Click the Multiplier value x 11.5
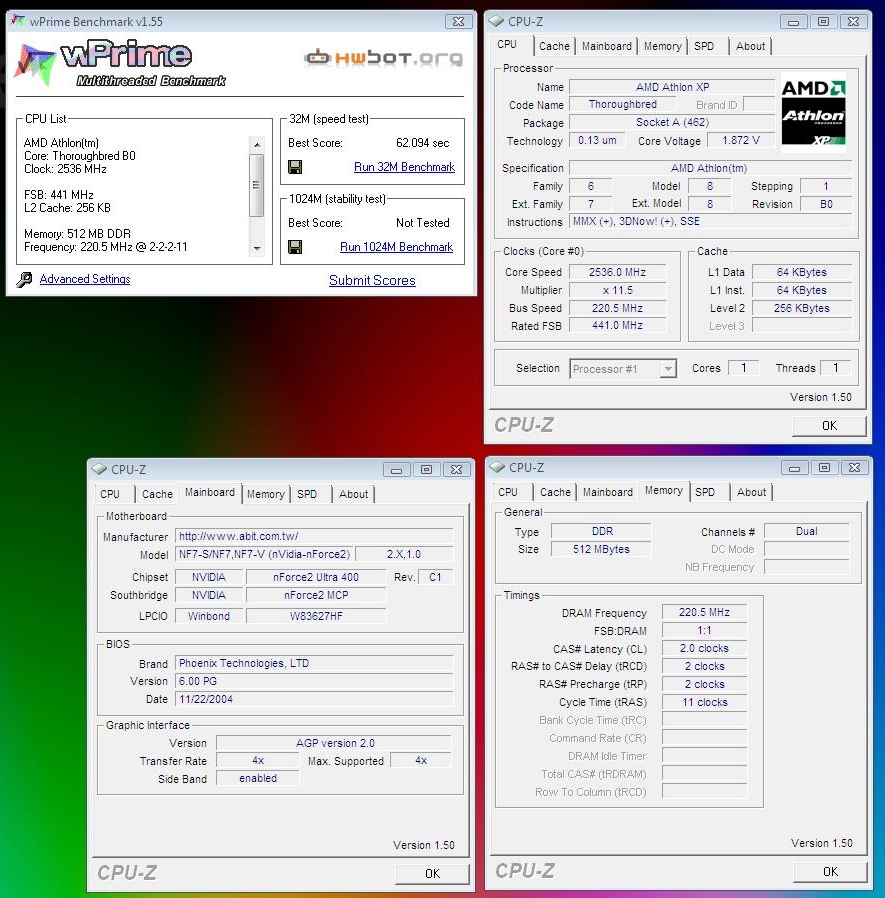The image size is (885, 898). tap(617, 290)
